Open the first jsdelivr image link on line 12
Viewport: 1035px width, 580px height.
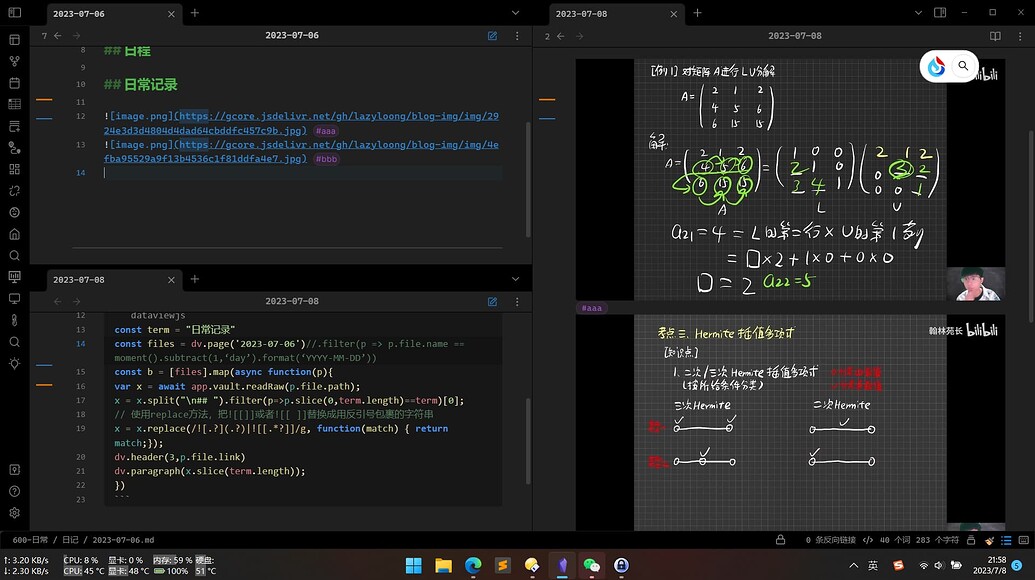pyautogui.click(x=302, y=123)
